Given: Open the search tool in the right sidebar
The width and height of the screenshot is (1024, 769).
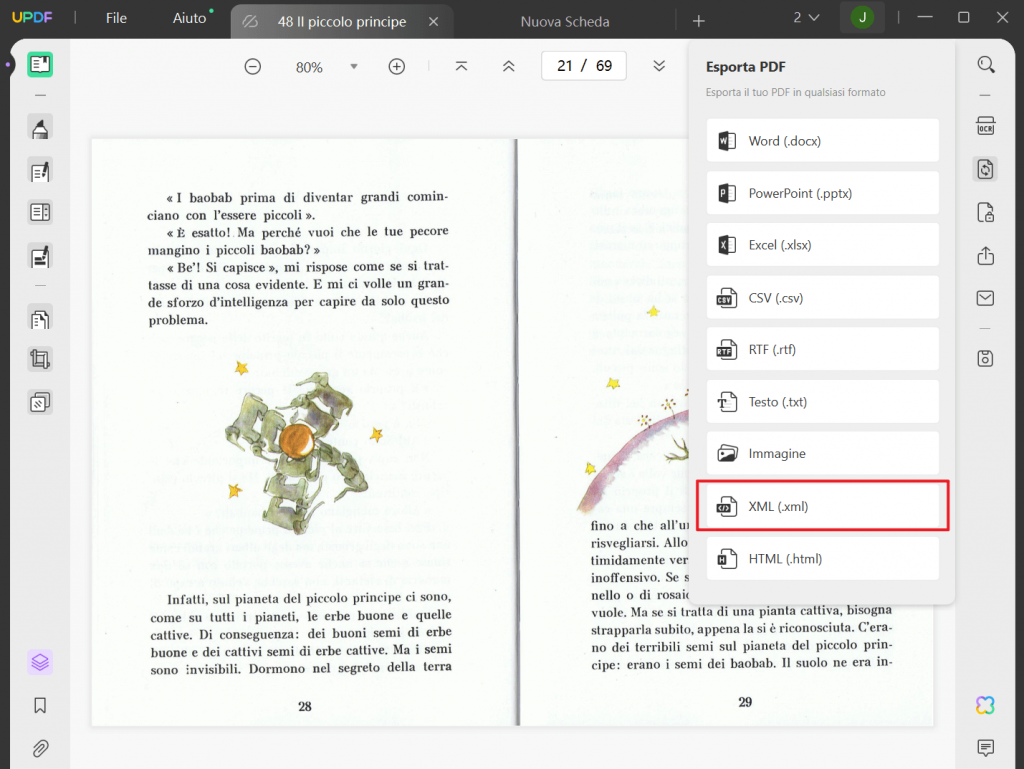Looking at the screenshot, I should [x=986, y=64].
